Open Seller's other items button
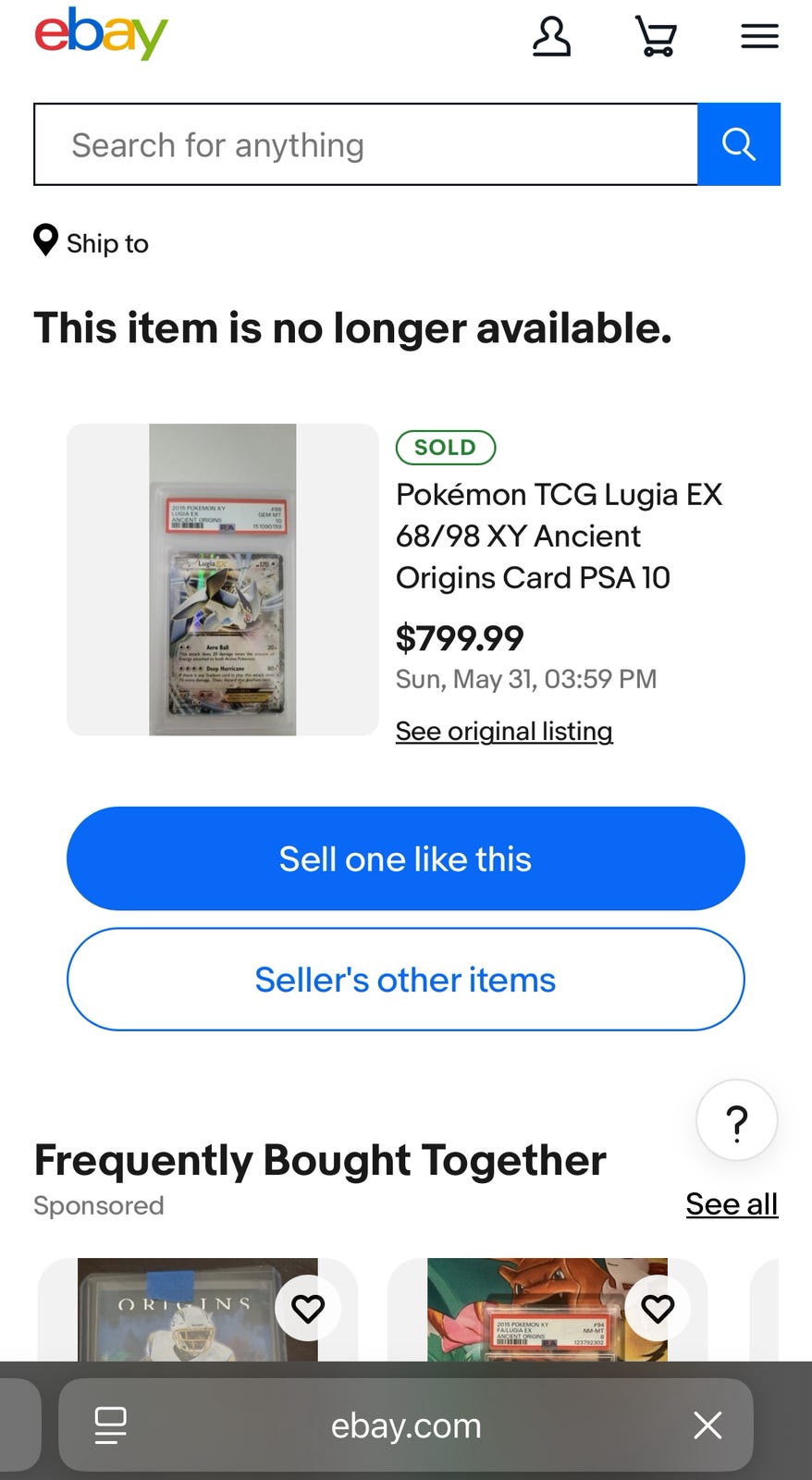This screenshot has width=812, height=1480. (405, 980)
